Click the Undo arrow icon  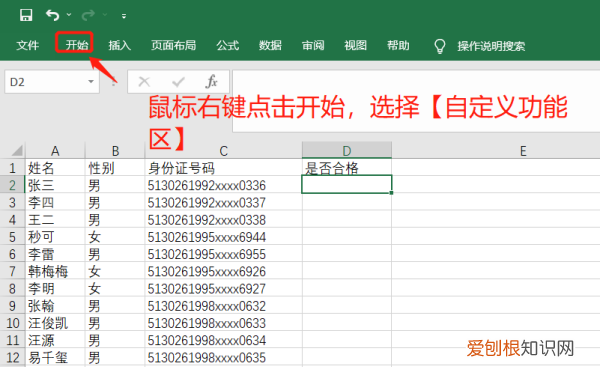pos(52,15)
